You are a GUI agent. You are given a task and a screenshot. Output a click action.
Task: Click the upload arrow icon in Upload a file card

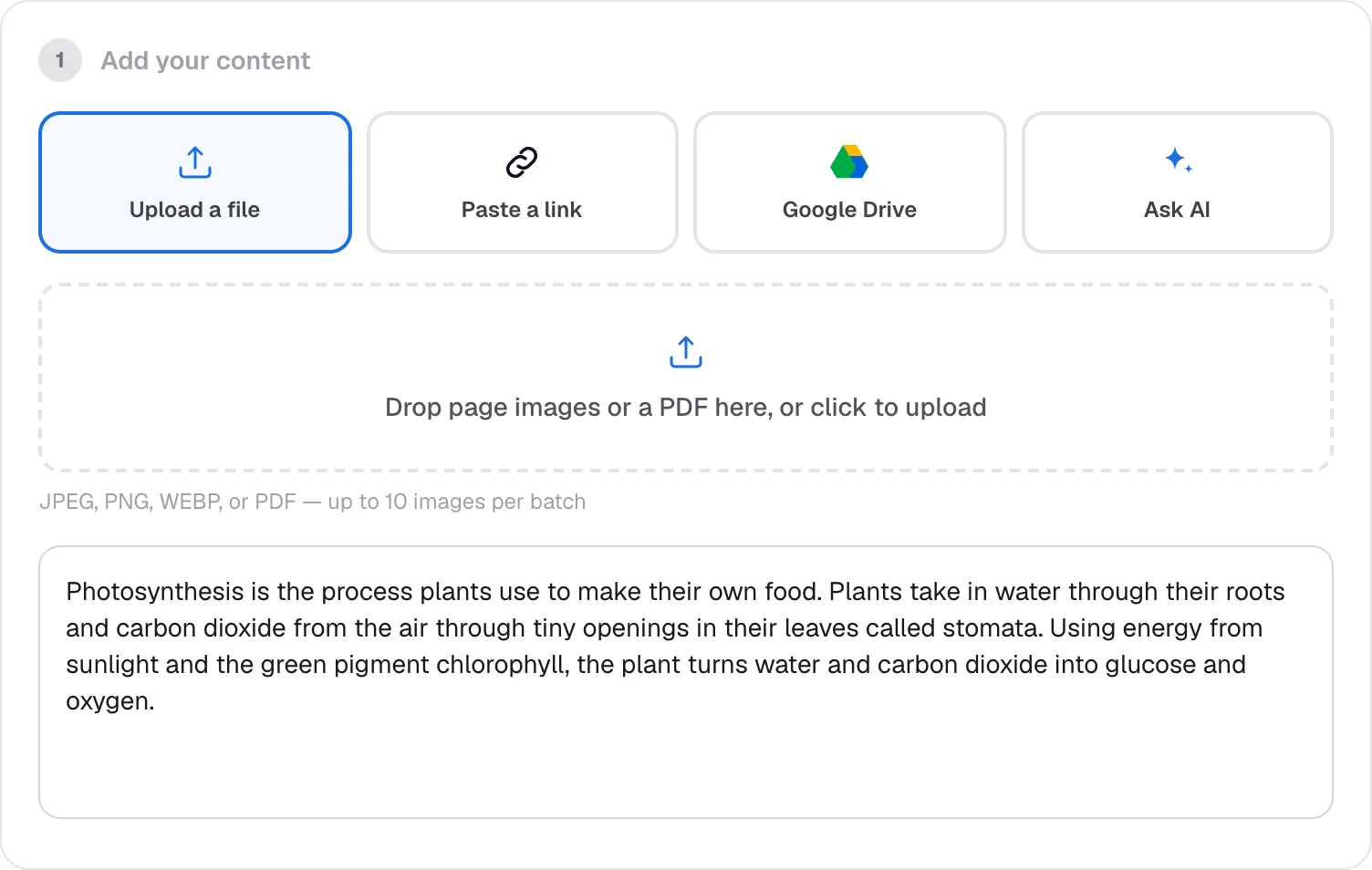pyautogui.click(x=195, y=162)
